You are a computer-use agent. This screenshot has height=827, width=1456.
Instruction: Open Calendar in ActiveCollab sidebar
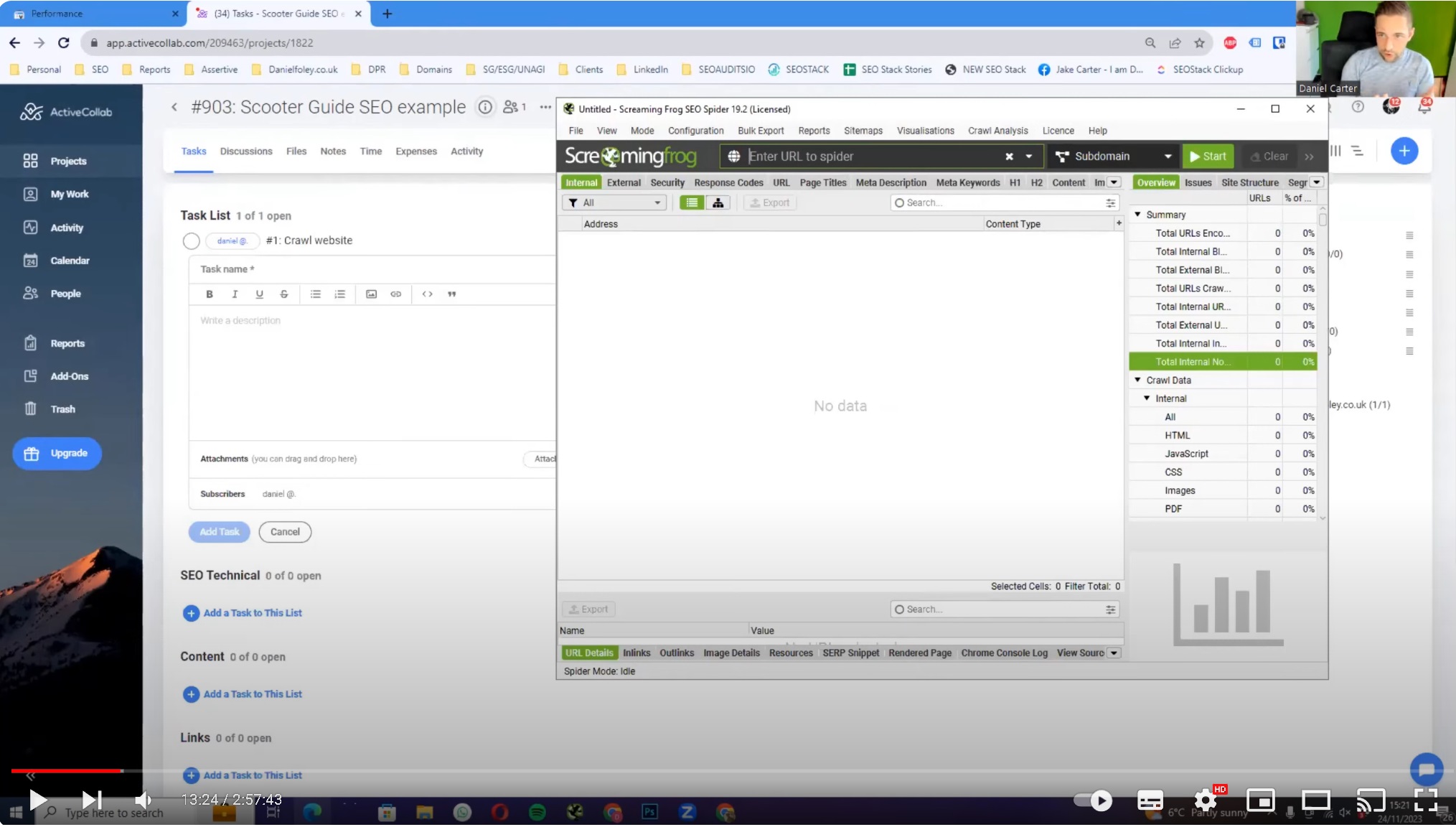[x=70, y=261]
